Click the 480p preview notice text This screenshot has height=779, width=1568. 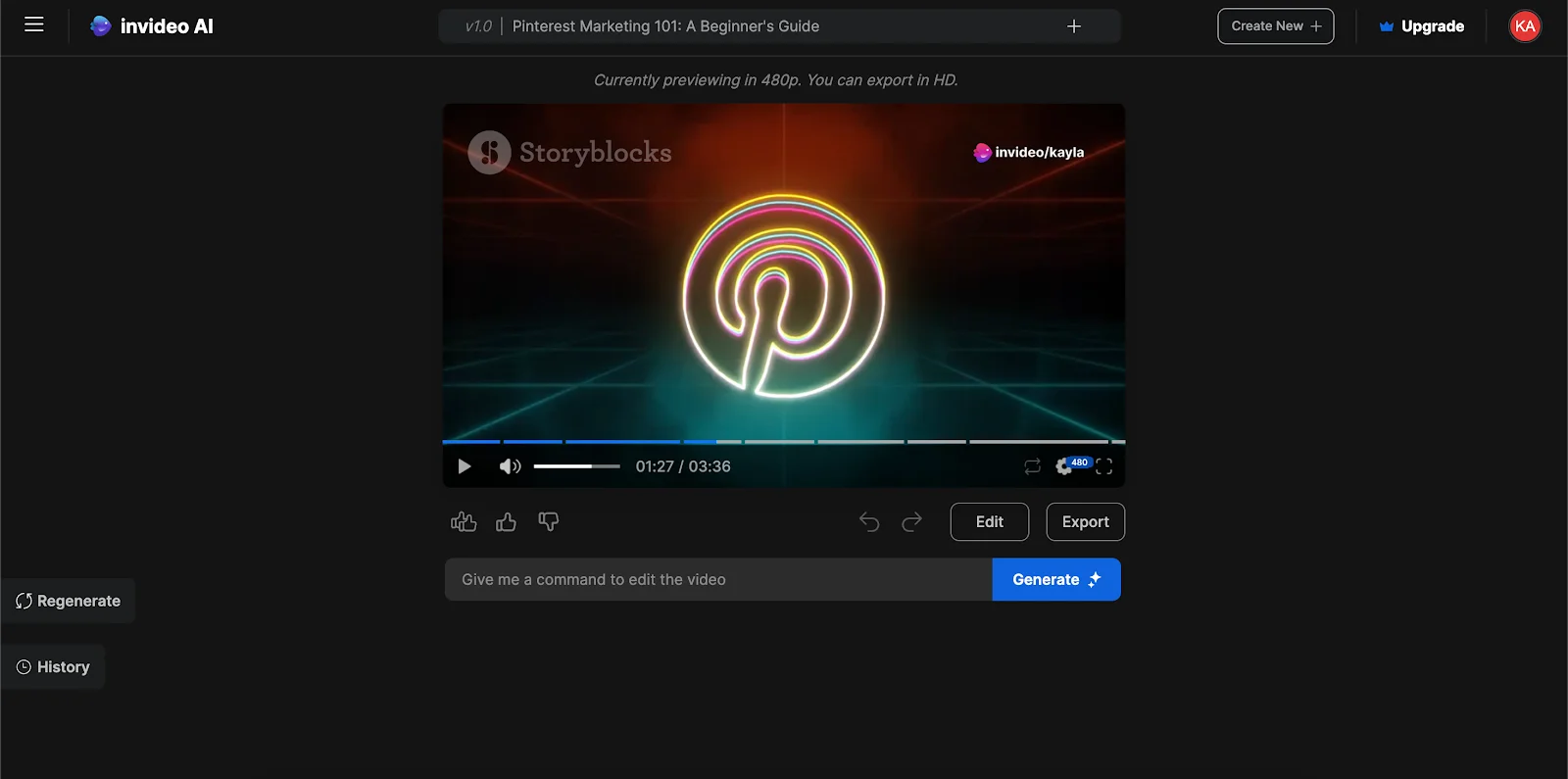tap(776, 80)
